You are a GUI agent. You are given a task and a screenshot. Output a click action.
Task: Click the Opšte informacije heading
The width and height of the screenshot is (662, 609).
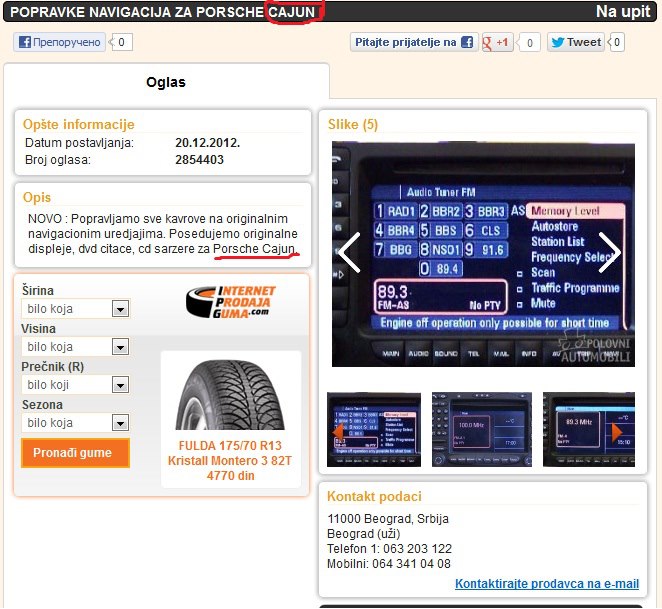point(79,124)
